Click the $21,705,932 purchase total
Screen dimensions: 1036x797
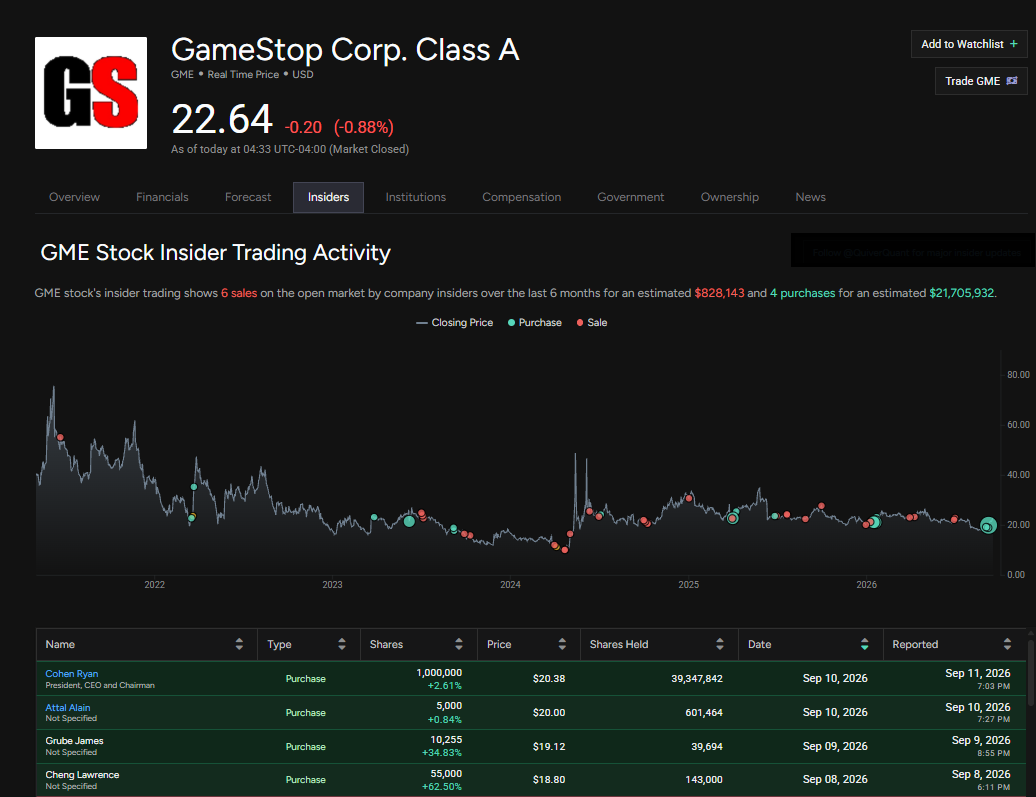click(961, 293)
